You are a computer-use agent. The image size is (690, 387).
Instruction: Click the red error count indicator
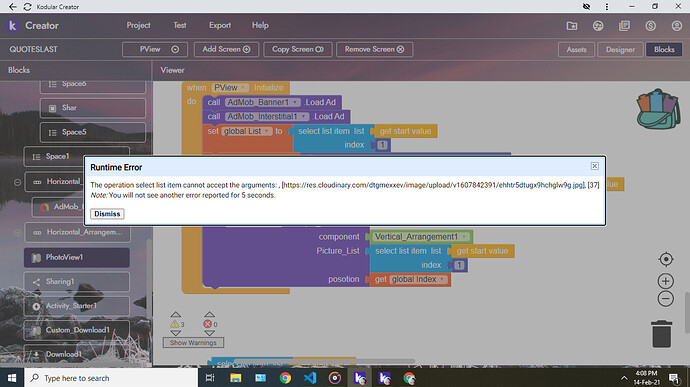coord(208,324)
